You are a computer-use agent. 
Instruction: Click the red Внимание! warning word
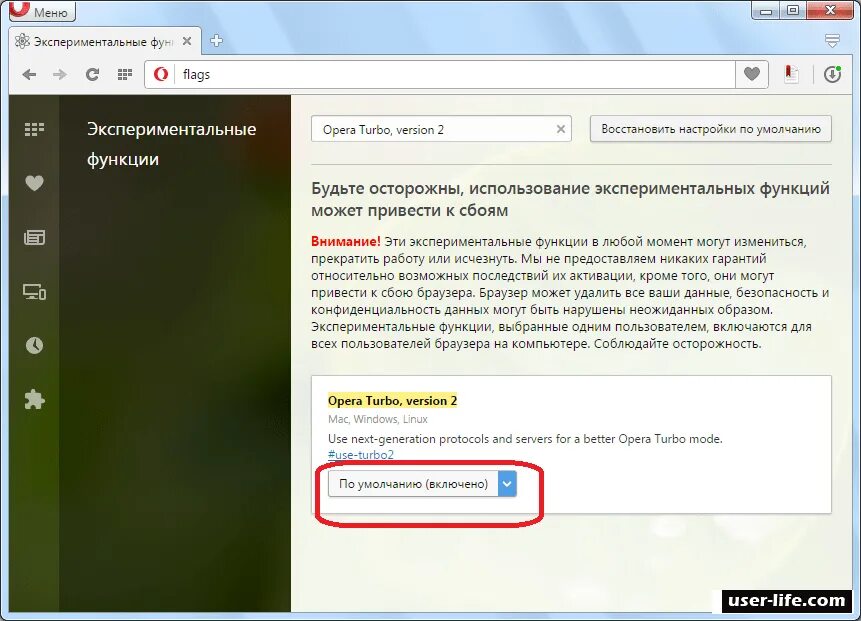(x=345, y=242)
